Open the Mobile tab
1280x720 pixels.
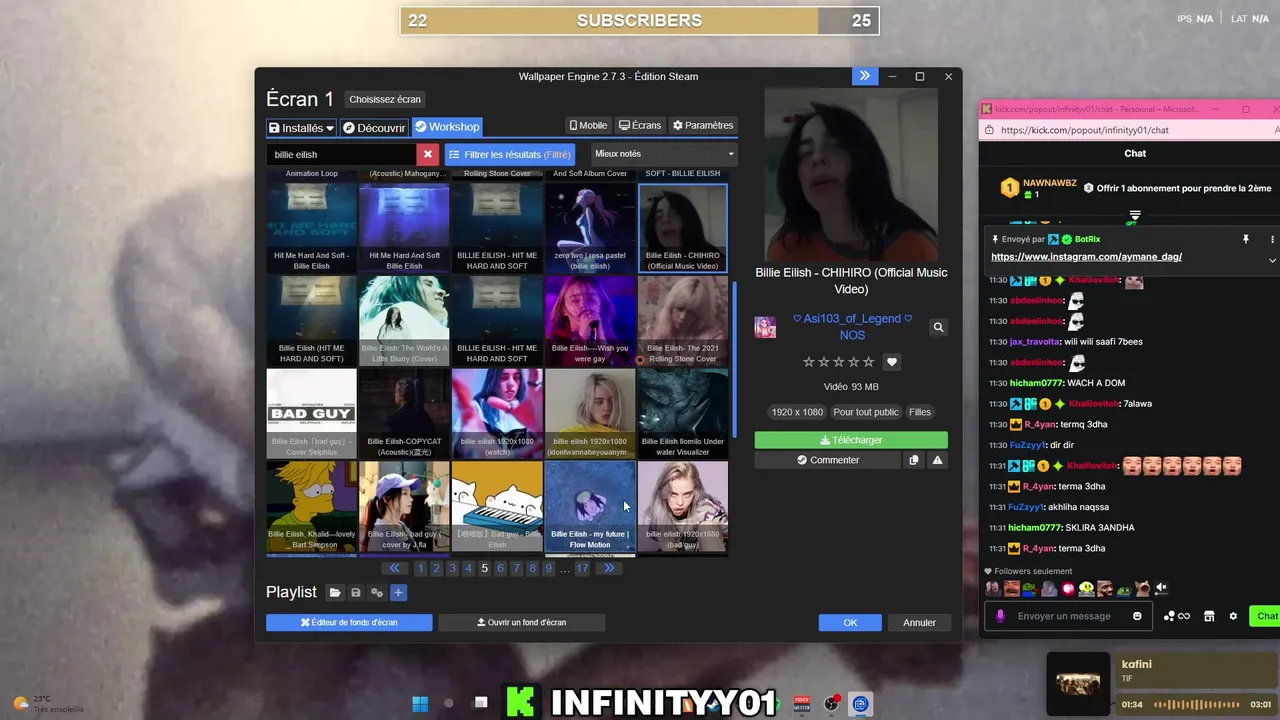pyautogui.click(x=588, y=125)
